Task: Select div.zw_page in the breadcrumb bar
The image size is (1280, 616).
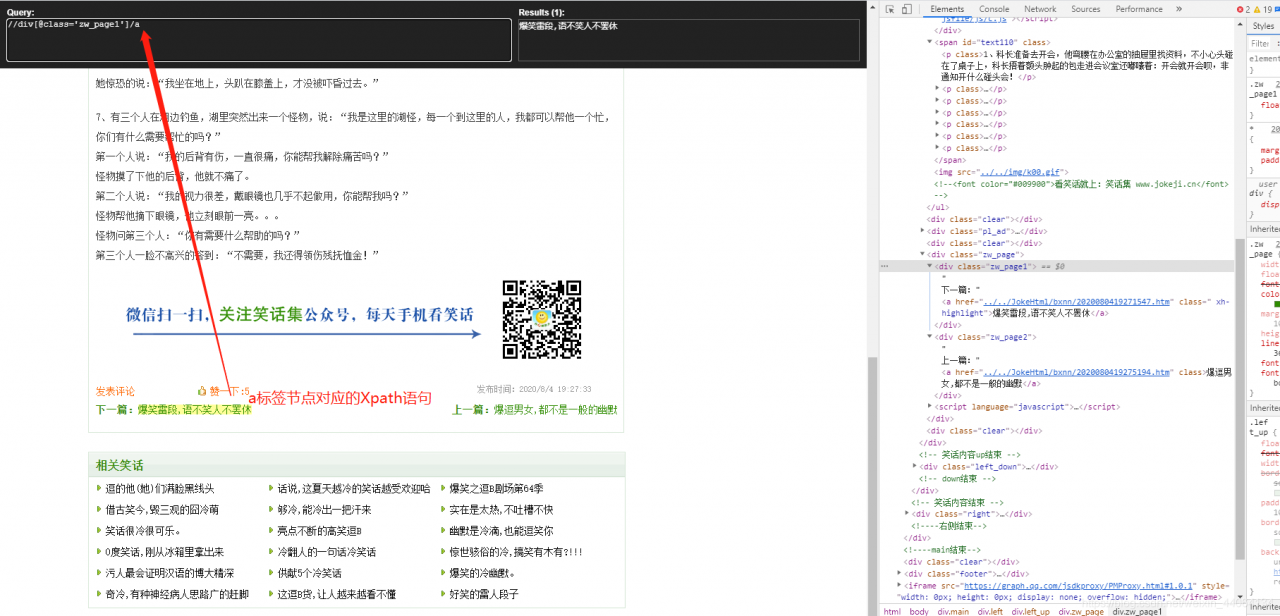Action: (x=1082, y=610)
